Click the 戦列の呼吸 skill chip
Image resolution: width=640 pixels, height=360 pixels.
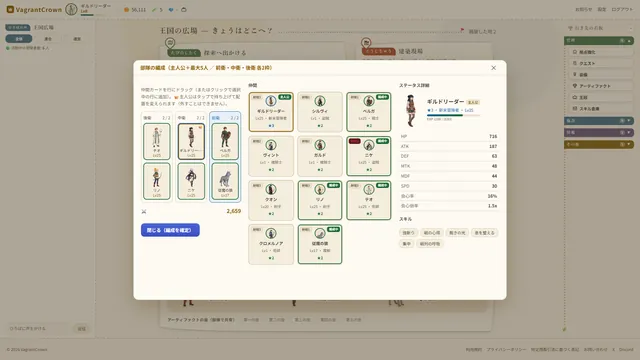coord(430,244)
